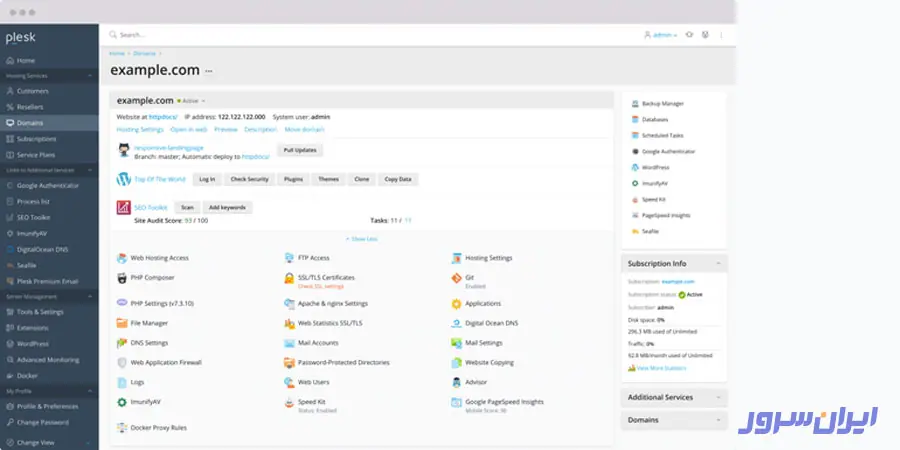The height and width of the screenshot is (450, 900).
Task: Click the SEO Toolkit red icon in the domain panel
Action: click(x=124, y=207)
